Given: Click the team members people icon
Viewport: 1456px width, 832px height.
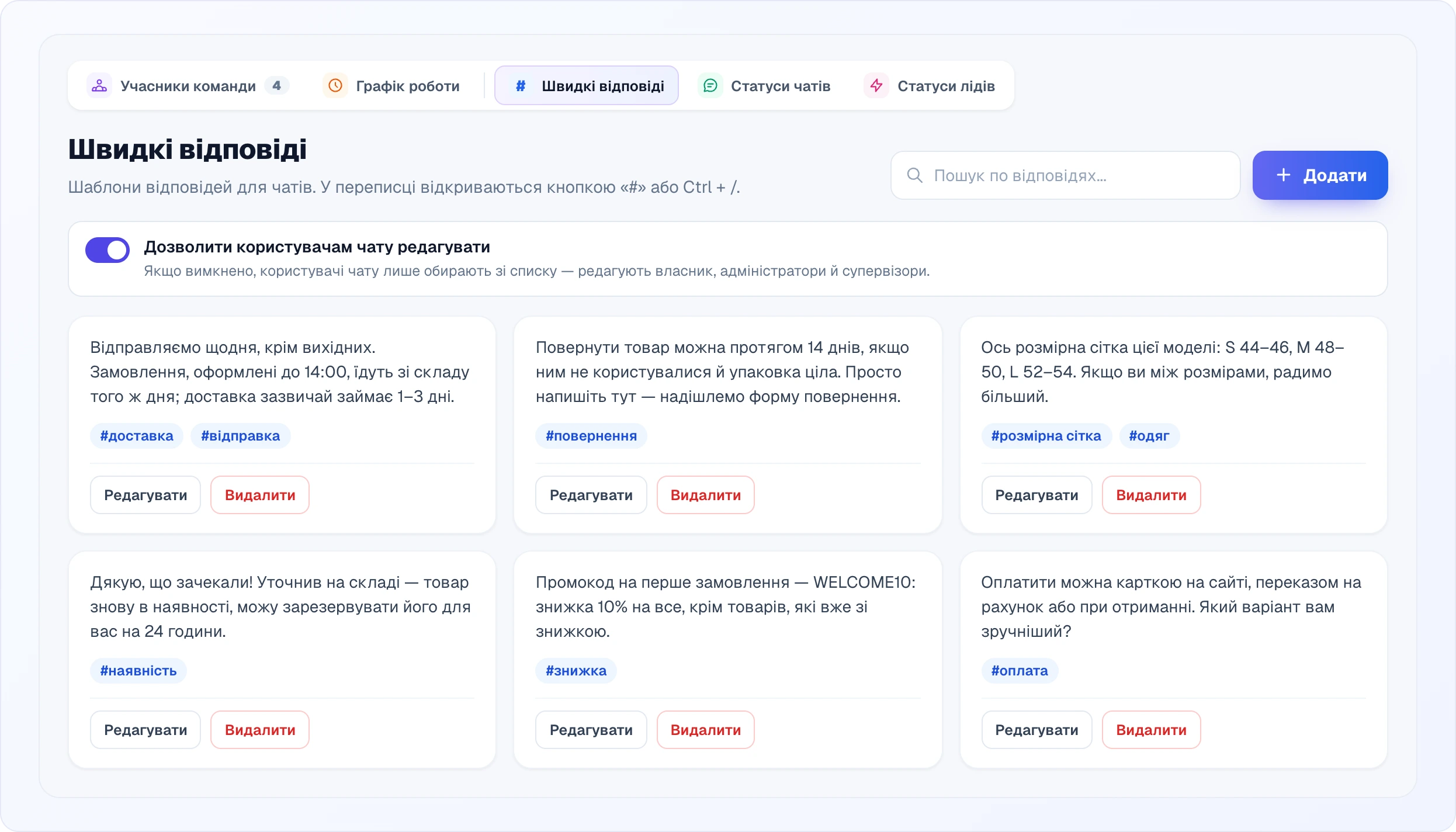Looking at the screenshot, I should (99, 86).
